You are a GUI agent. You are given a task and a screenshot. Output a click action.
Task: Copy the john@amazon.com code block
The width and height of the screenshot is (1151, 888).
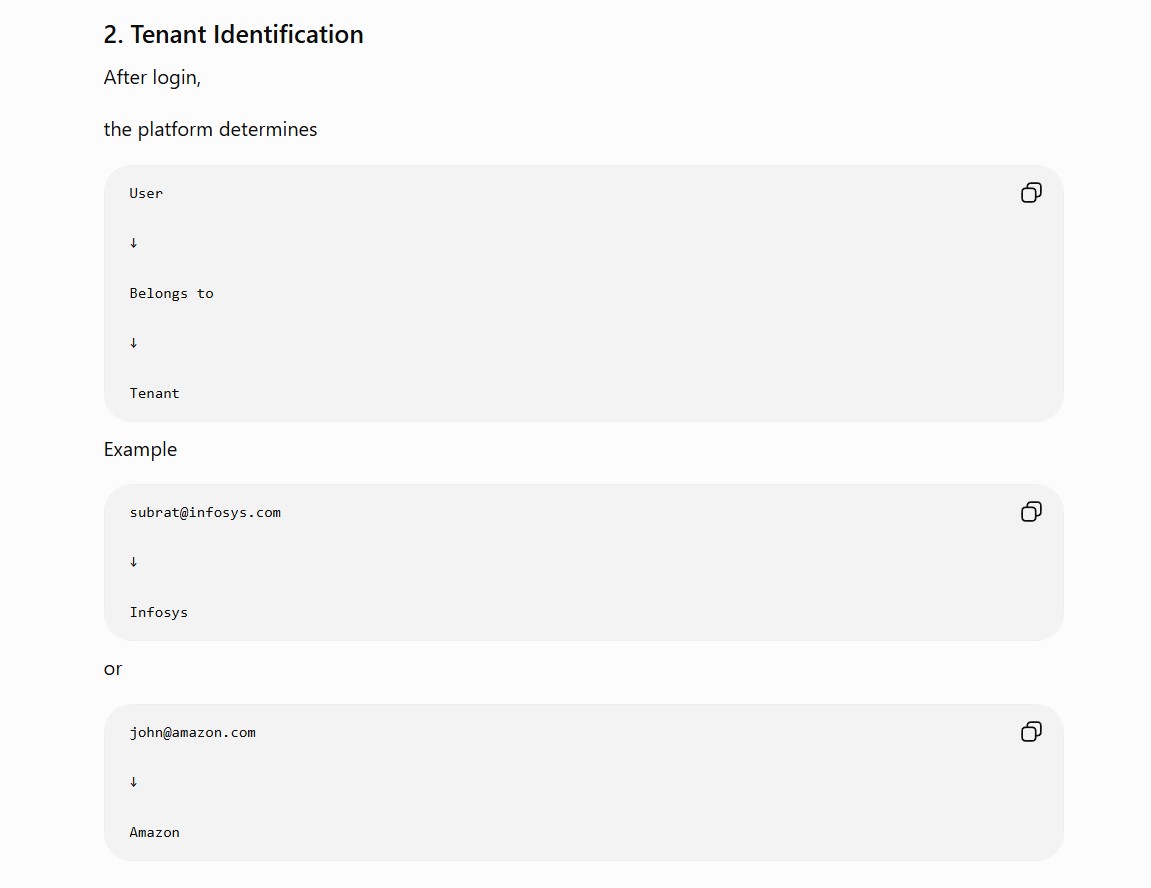pos(1031,732)
